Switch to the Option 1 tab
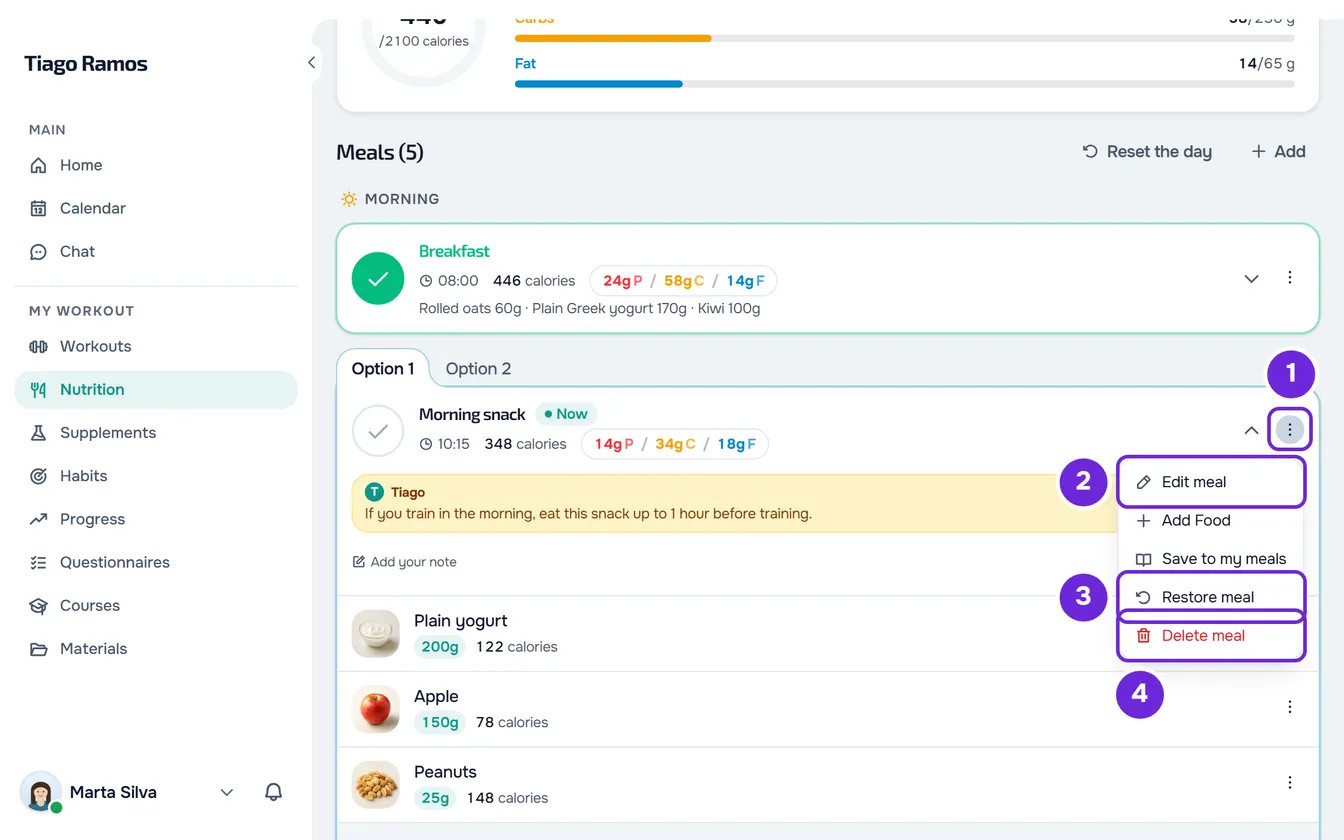 [383, 368]
